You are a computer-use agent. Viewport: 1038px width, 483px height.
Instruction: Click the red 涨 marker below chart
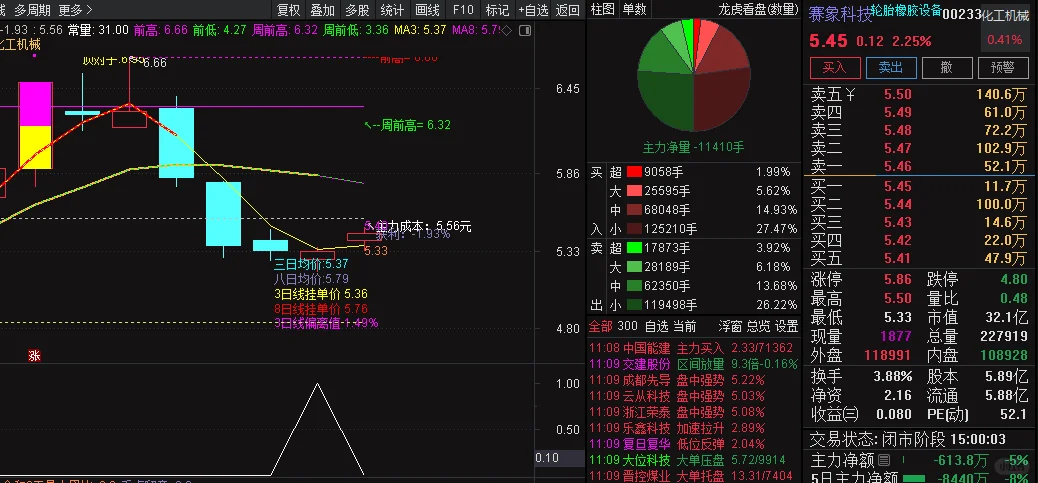[x=34, y=356]
